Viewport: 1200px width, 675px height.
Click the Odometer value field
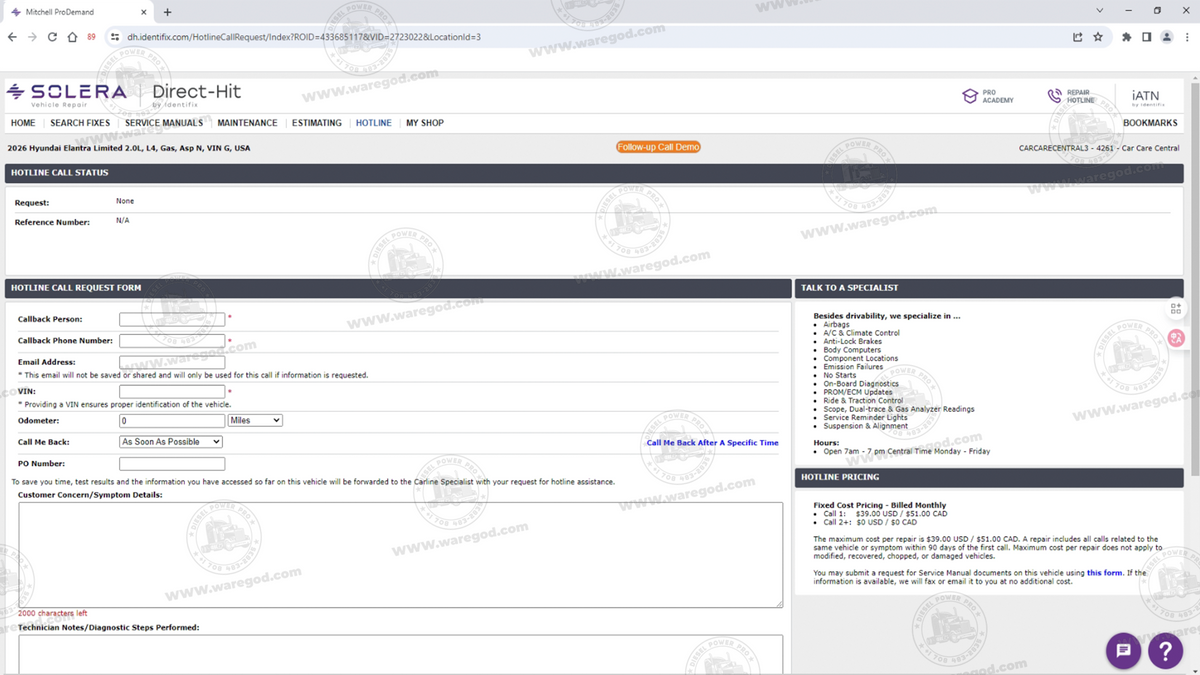[x=172, y=421]
